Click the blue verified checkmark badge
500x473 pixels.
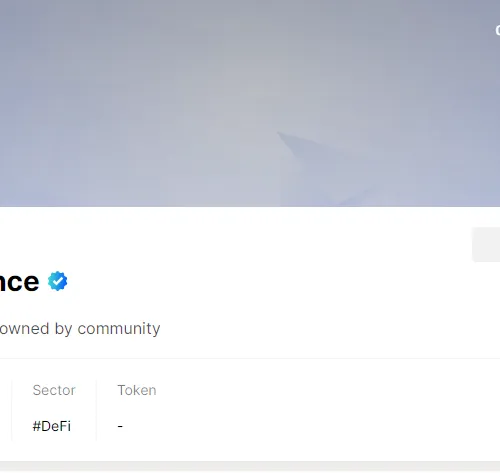[x=58, y=281]
